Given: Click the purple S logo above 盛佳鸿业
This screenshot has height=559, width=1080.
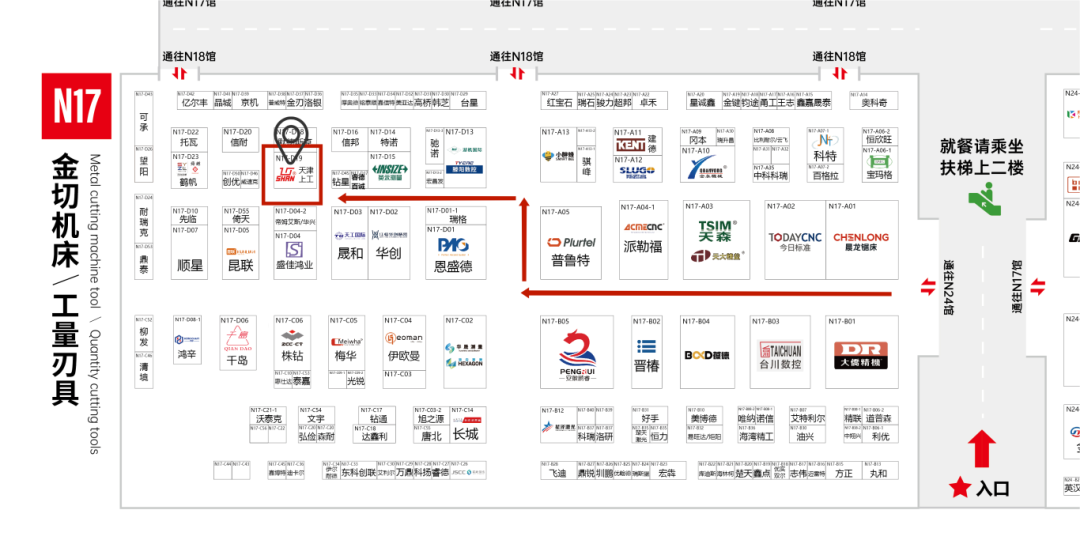Looking at the screenshot, I should [x=295, y=249].
